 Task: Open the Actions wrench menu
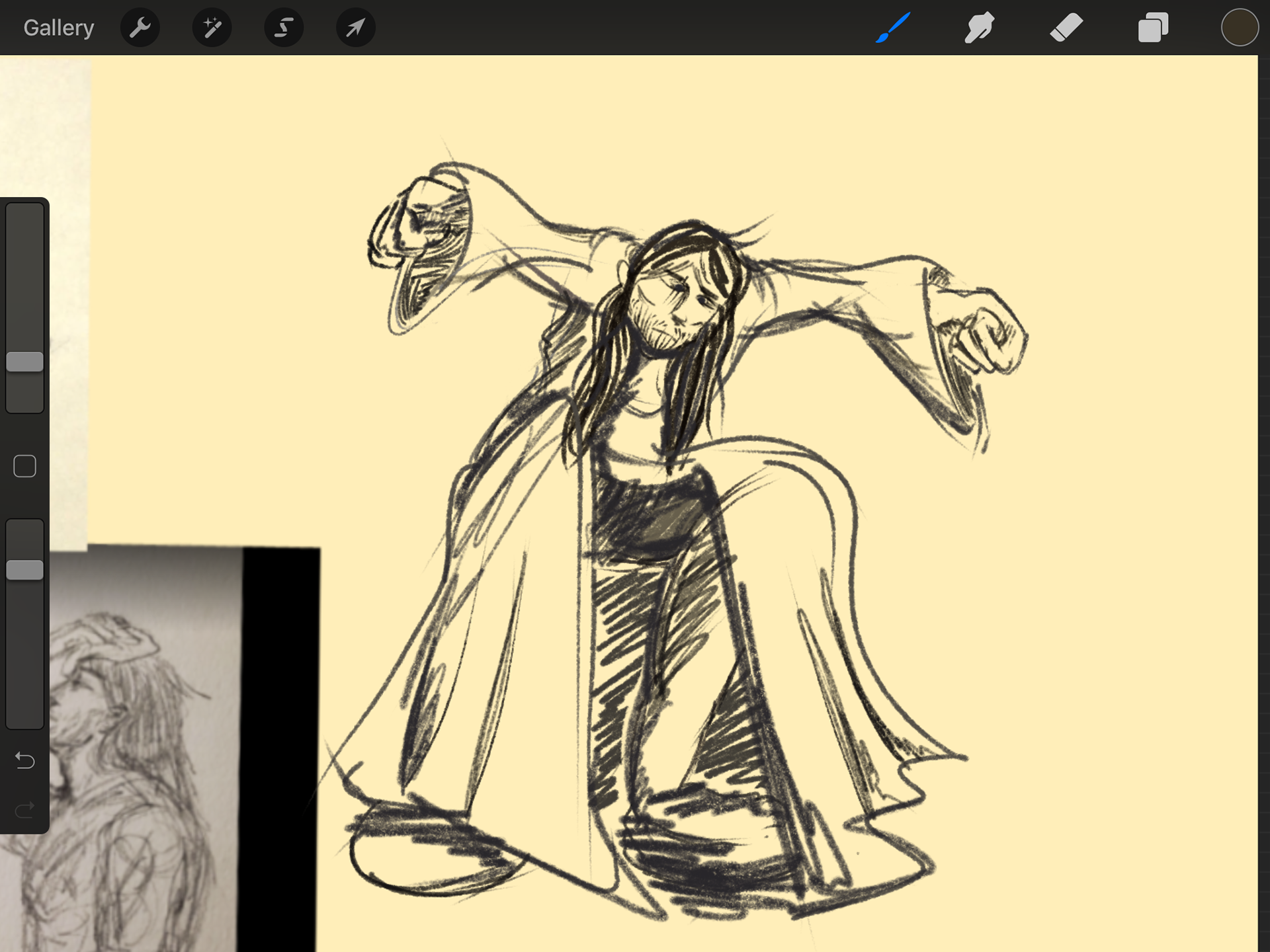(140, 28)
